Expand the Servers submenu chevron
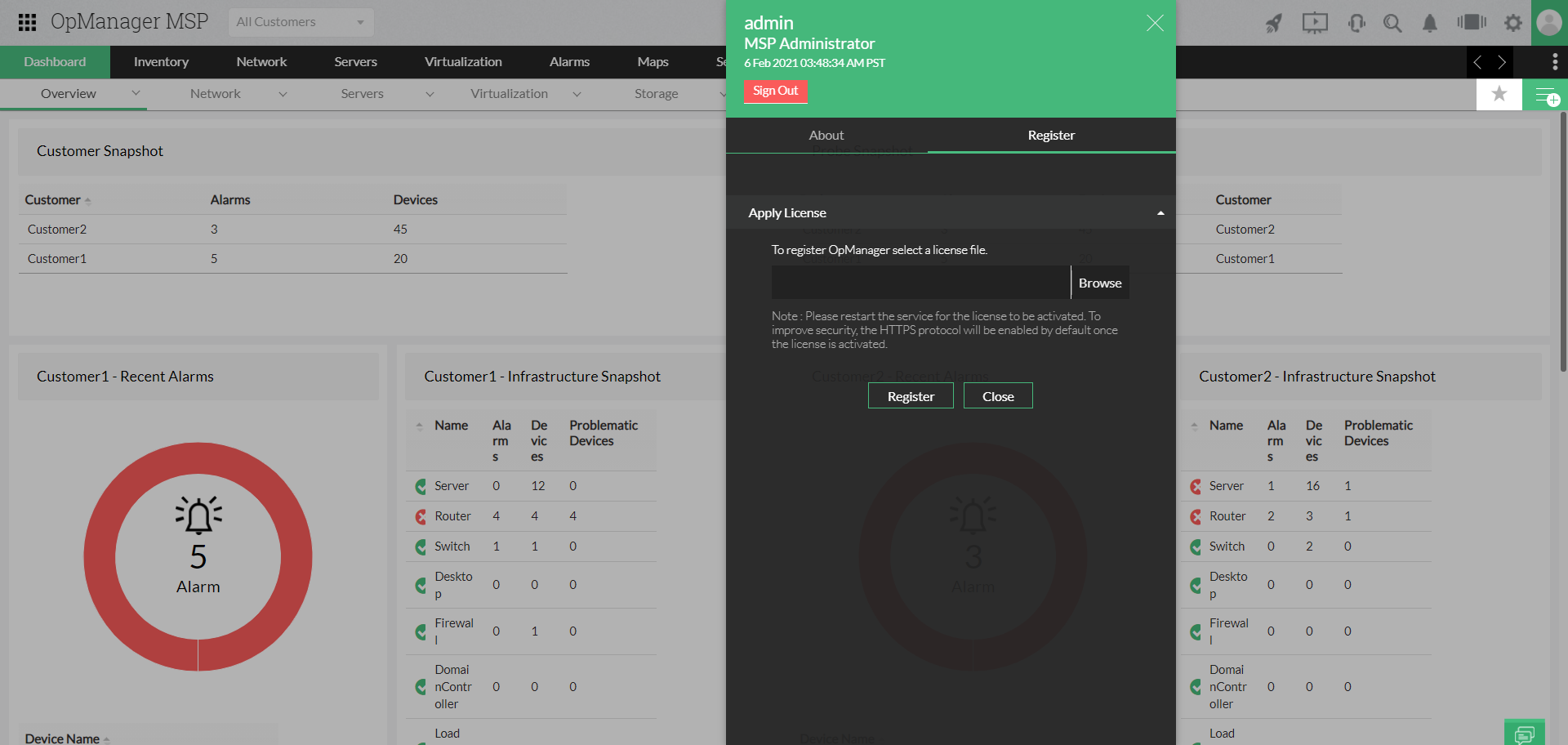This screenshot has width=1568, height=745. tap(430, 95)
